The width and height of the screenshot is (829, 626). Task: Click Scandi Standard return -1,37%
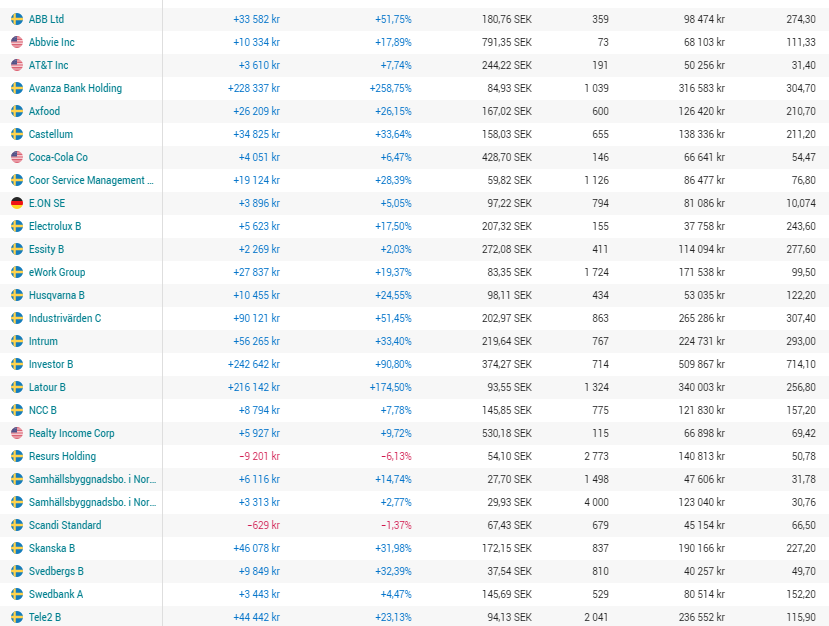pyautogui.click(x=396, y=525)
